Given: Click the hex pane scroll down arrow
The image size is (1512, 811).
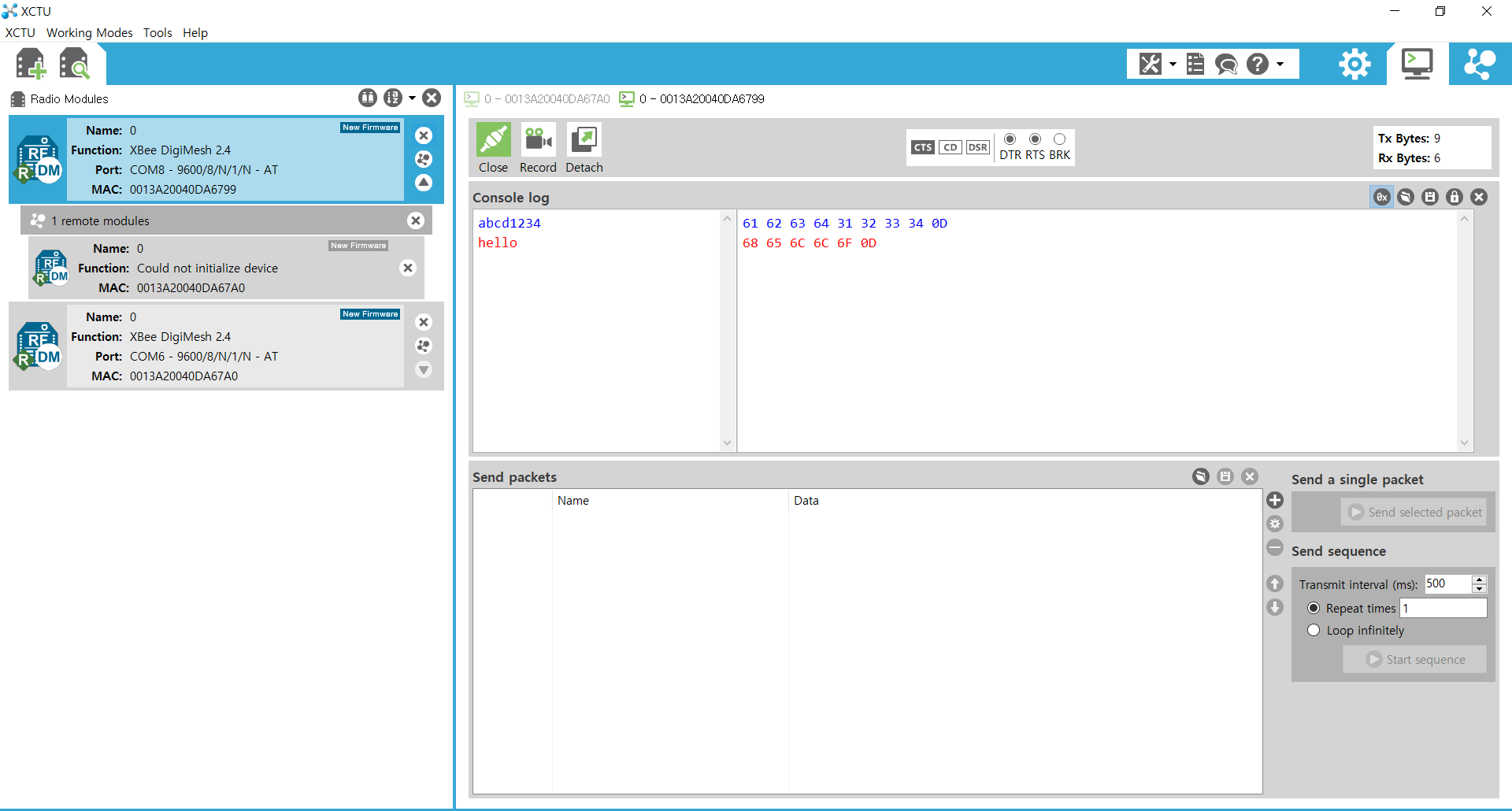Looking at the screenshot, I should tap(1464, 443).
